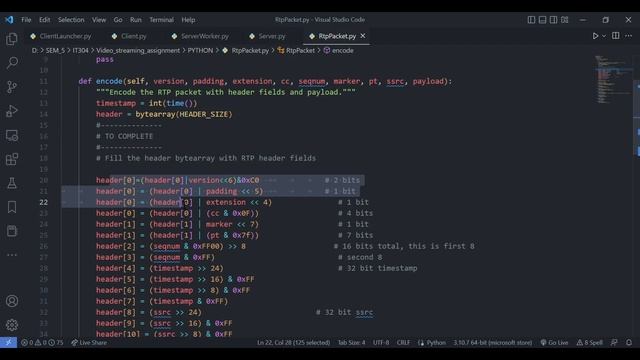Click line number 22 in gutter

coord(44,202)
